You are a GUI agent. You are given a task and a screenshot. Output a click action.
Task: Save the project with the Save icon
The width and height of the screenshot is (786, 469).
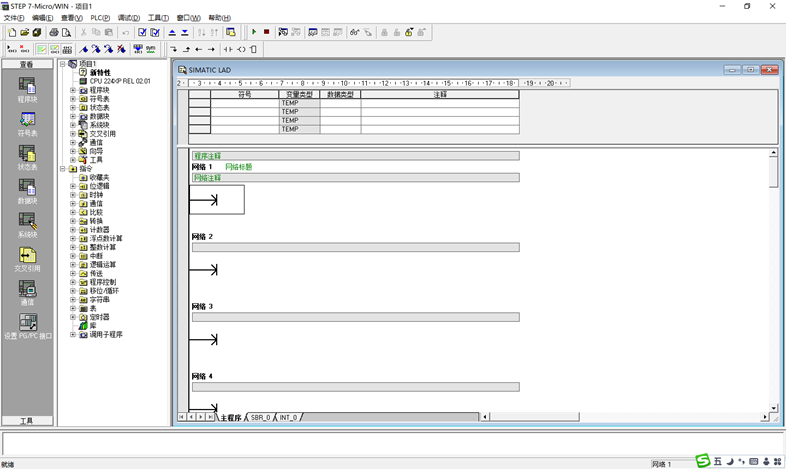coord(37,33)
